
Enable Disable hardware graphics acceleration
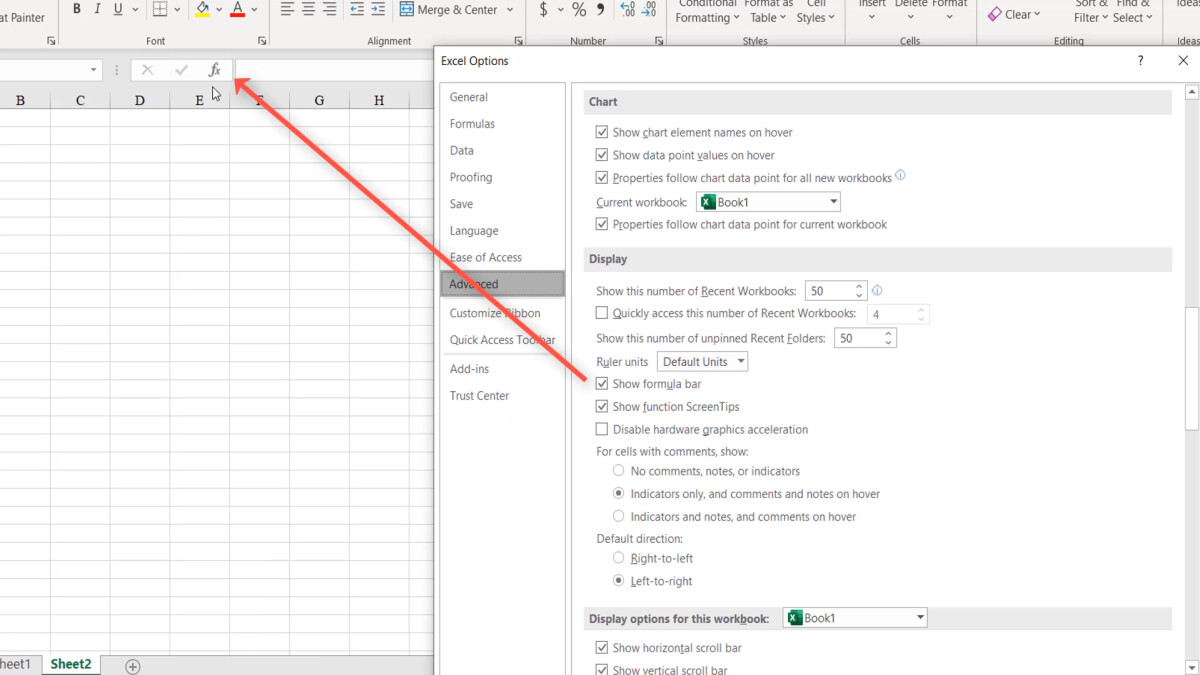point(602,429)
